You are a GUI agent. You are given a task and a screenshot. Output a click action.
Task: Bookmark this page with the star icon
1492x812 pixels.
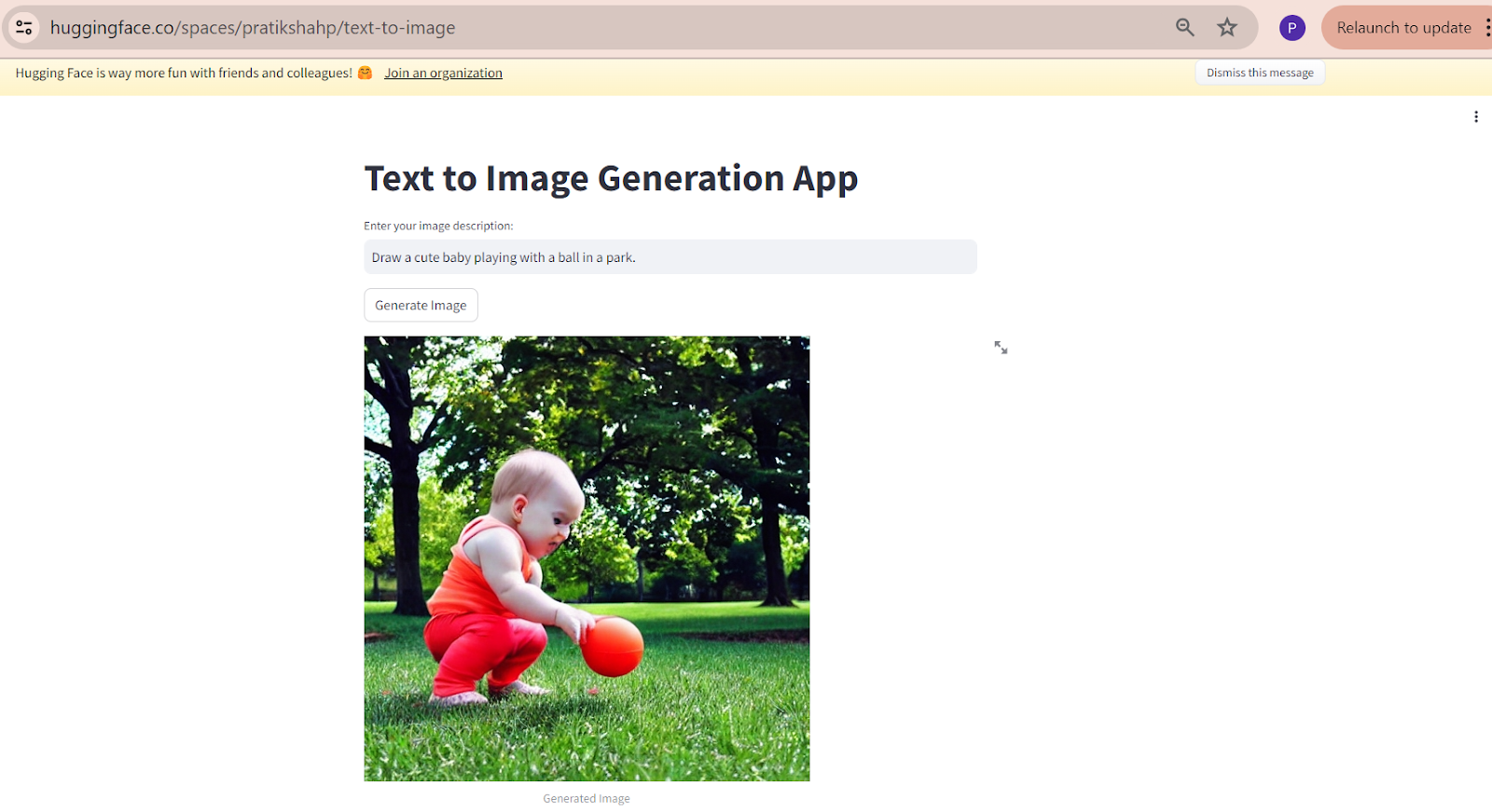point(1227,28)
